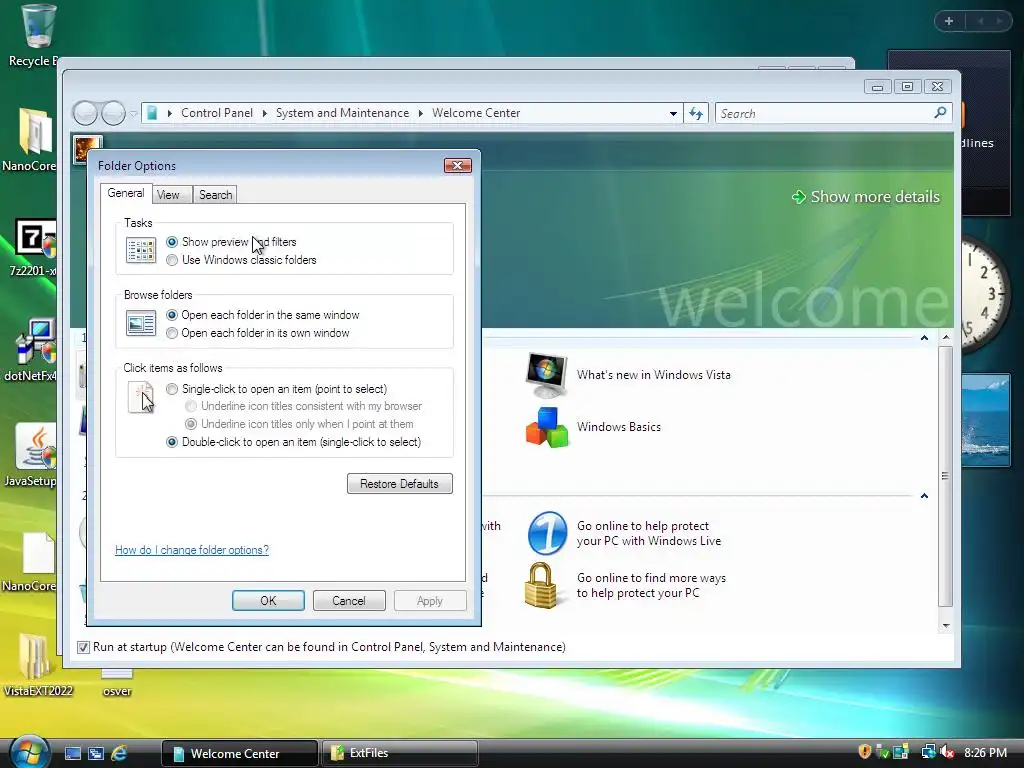
Task: Click the Windows Live OneCare blue icon
Action: point(547,533)
